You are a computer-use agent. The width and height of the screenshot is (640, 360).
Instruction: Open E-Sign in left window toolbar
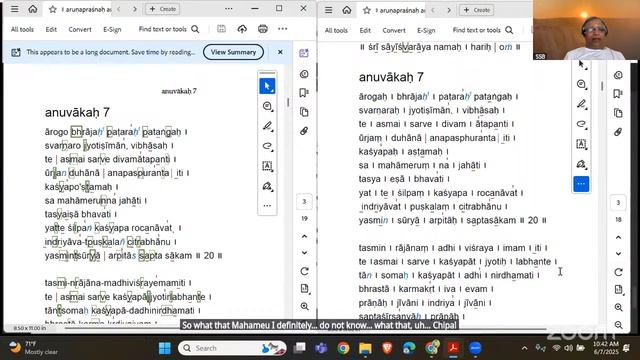click(x=112, y=29)
